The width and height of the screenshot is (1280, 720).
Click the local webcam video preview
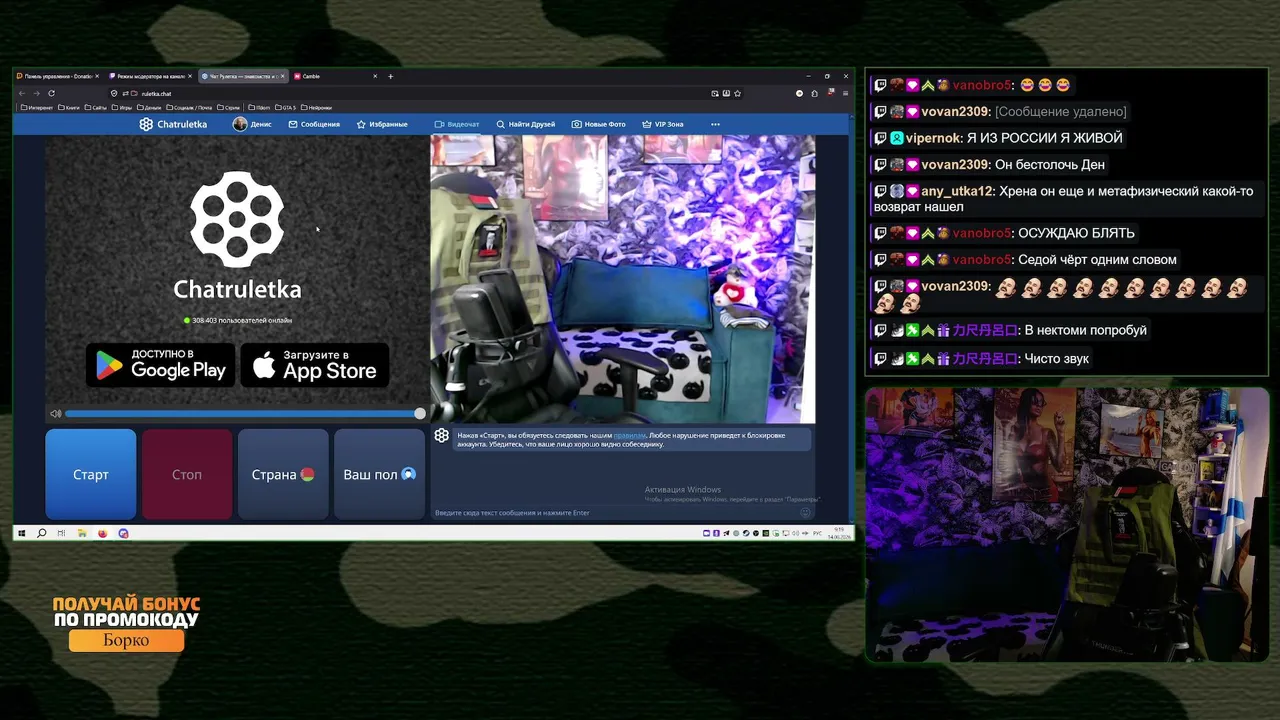tap(622, 280)
